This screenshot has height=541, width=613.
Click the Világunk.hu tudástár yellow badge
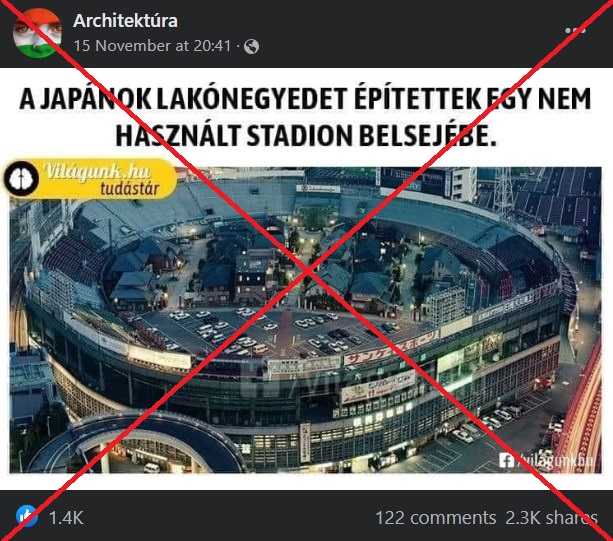click(90, 179)
